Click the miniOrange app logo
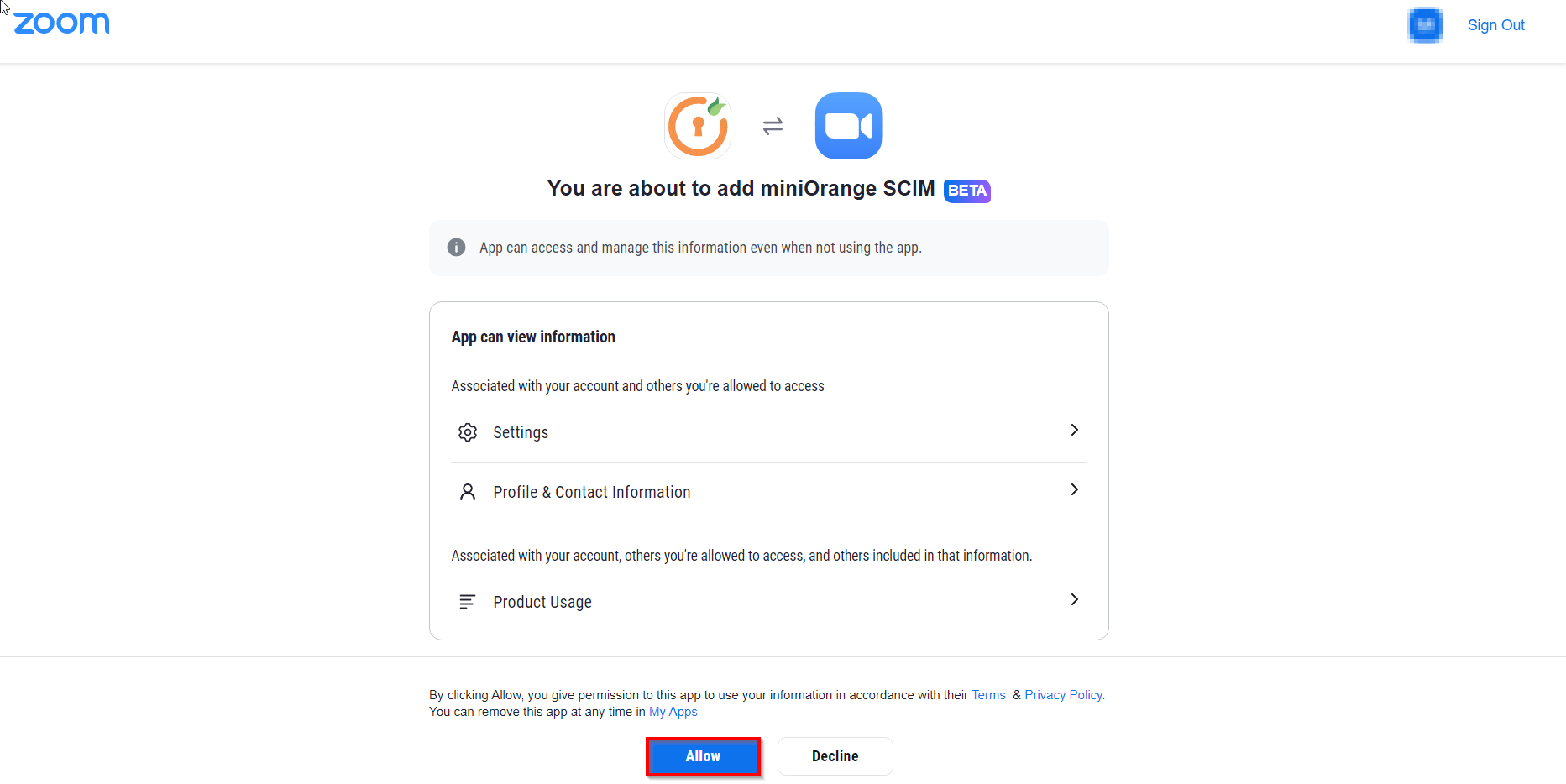This screenshot has width=1566, height=784. click(x=698, y=126)
